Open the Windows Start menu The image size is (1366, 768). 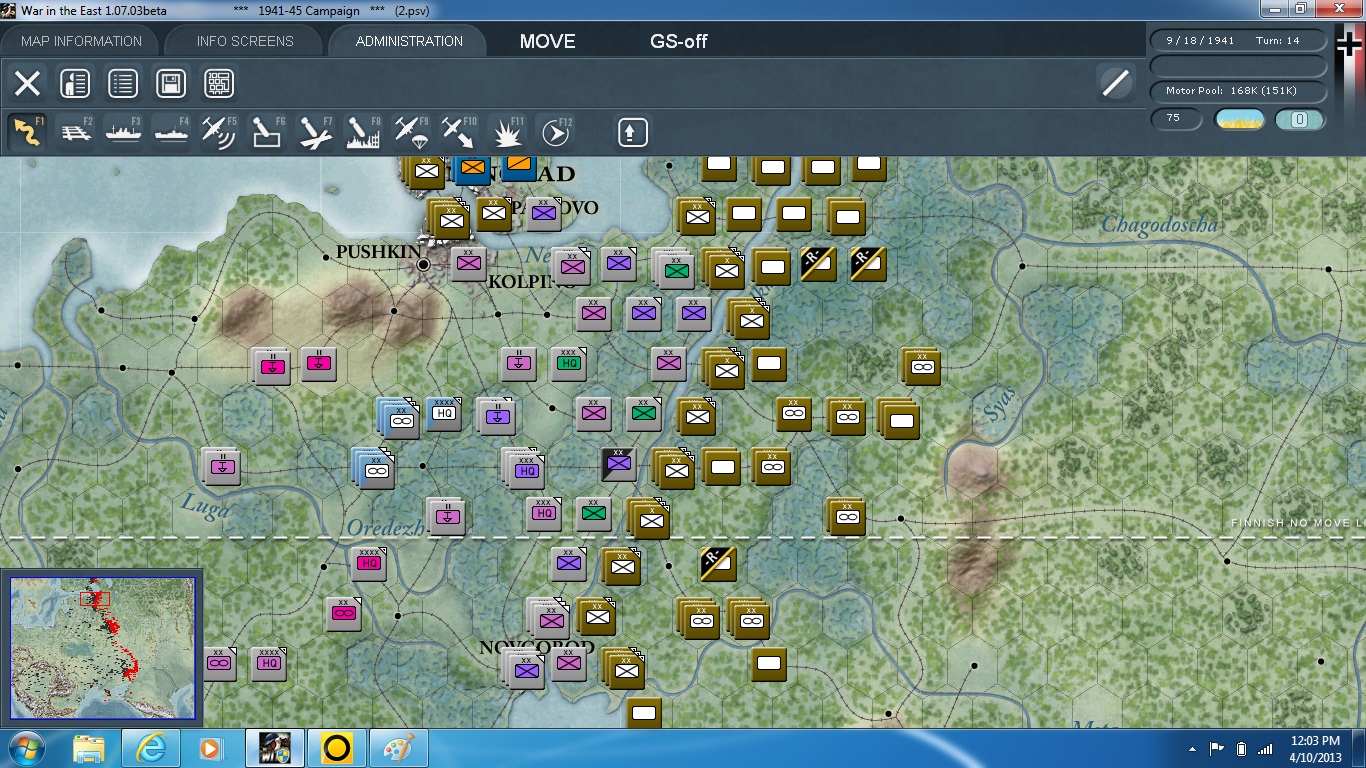pyautogui.click(x=27, y=748)
